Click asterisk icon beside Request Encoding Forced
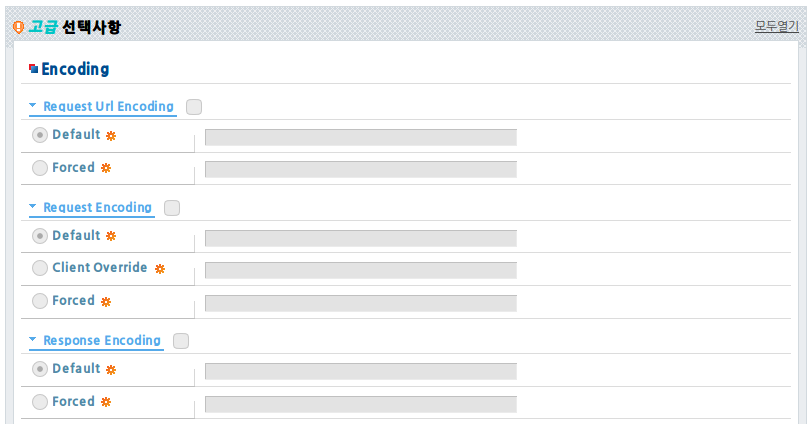Screen dimensions: 812x424 click(x=106, y=302)
